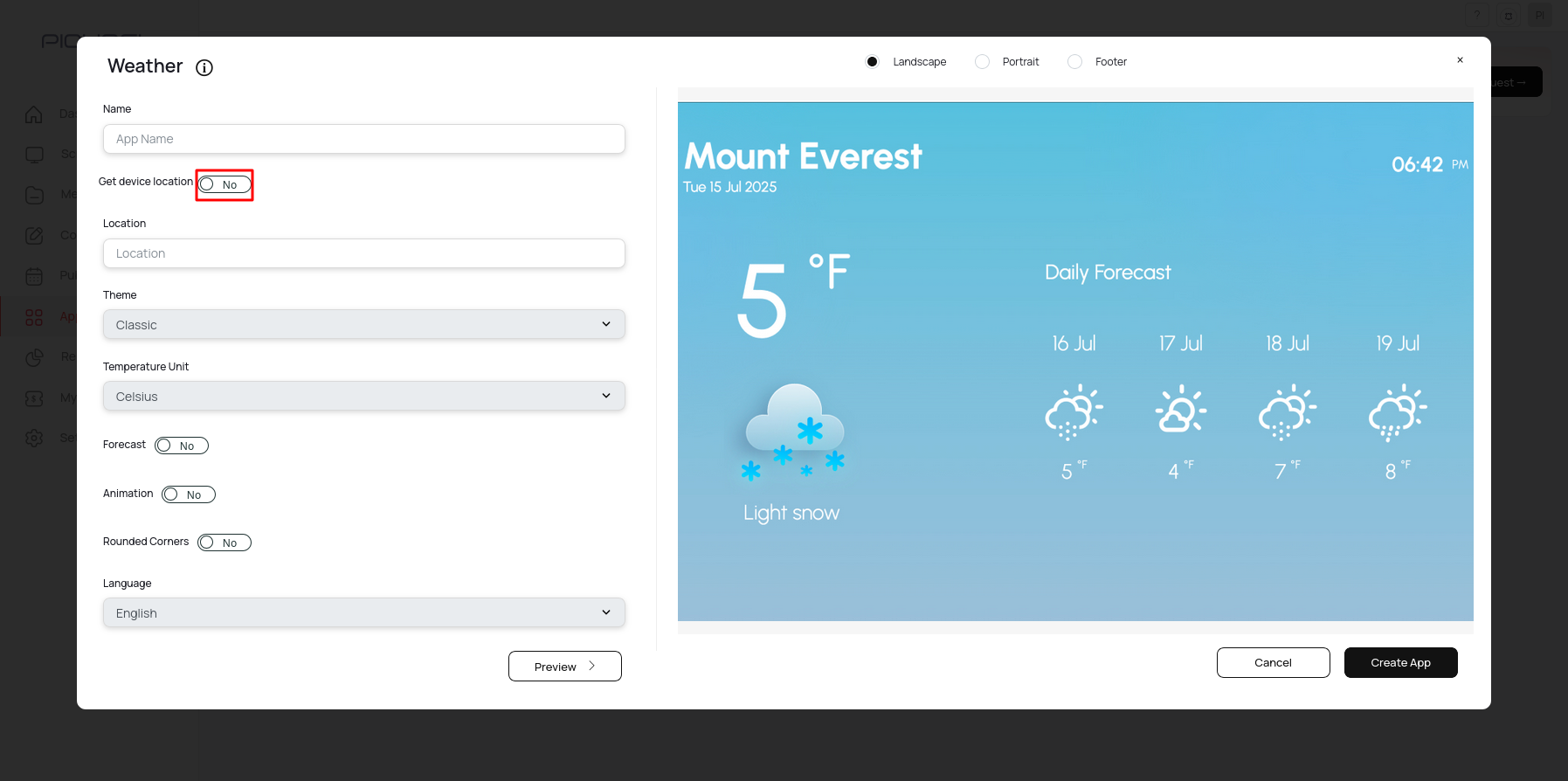This screenshot has width=1568, height=781.
Task: Select the Portrait orientation option
Action: click(983, 62)
